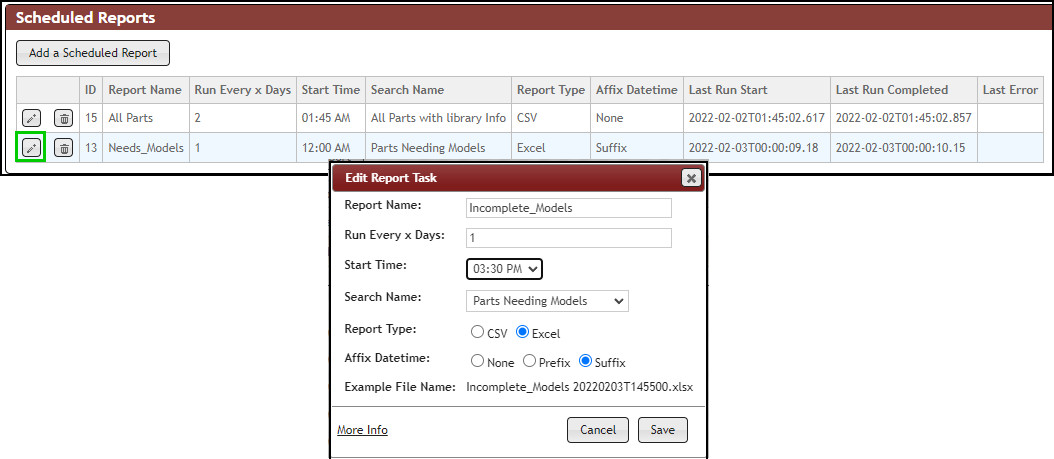The height and width of the screenshot is (459, 1054).
Task: Click 2022-02-02T01:45:02.617 timestamp
Action: (757, 118)
